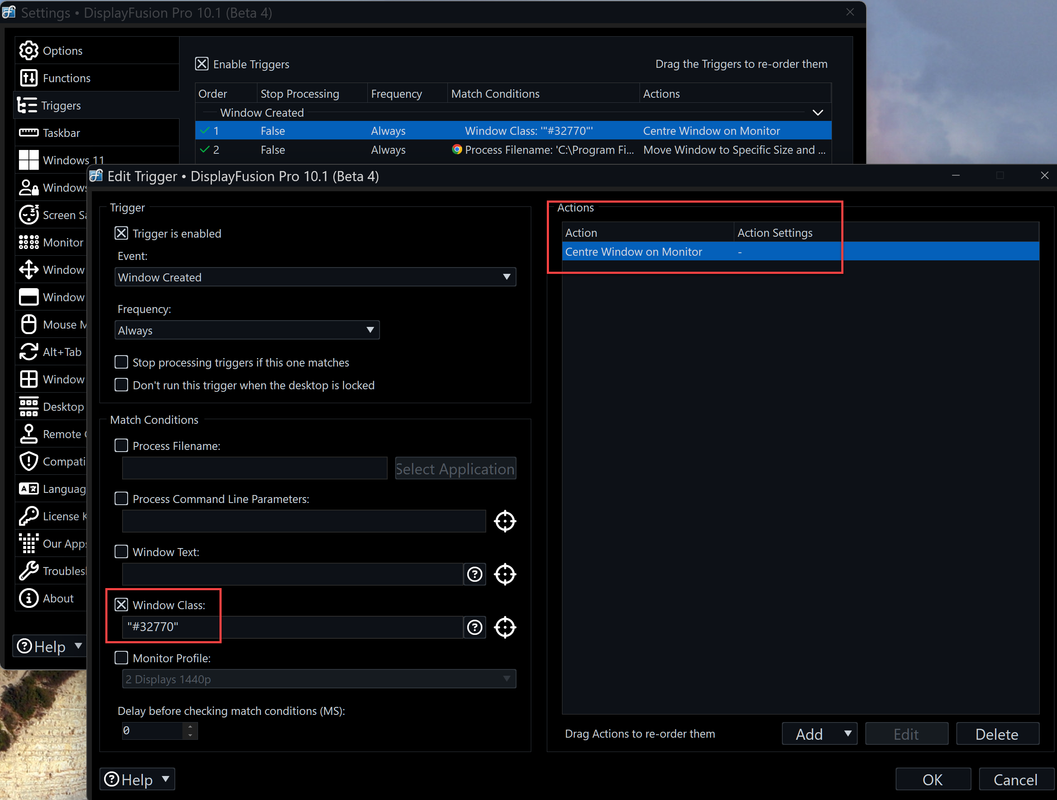Open Monitor settings sidebar item
The image size is (1057, 800).
coord(51,242)
